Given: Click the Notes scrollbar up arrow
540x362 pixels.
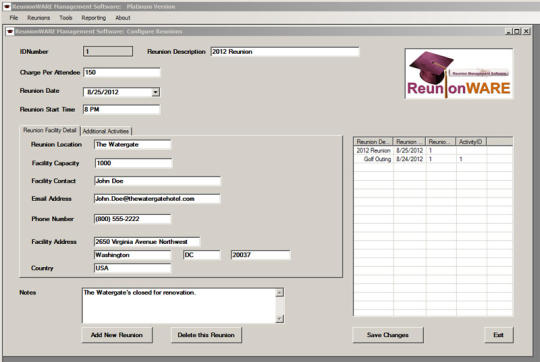Looking at the screenshot, I should pyautogui.click(x=280, y=293).
